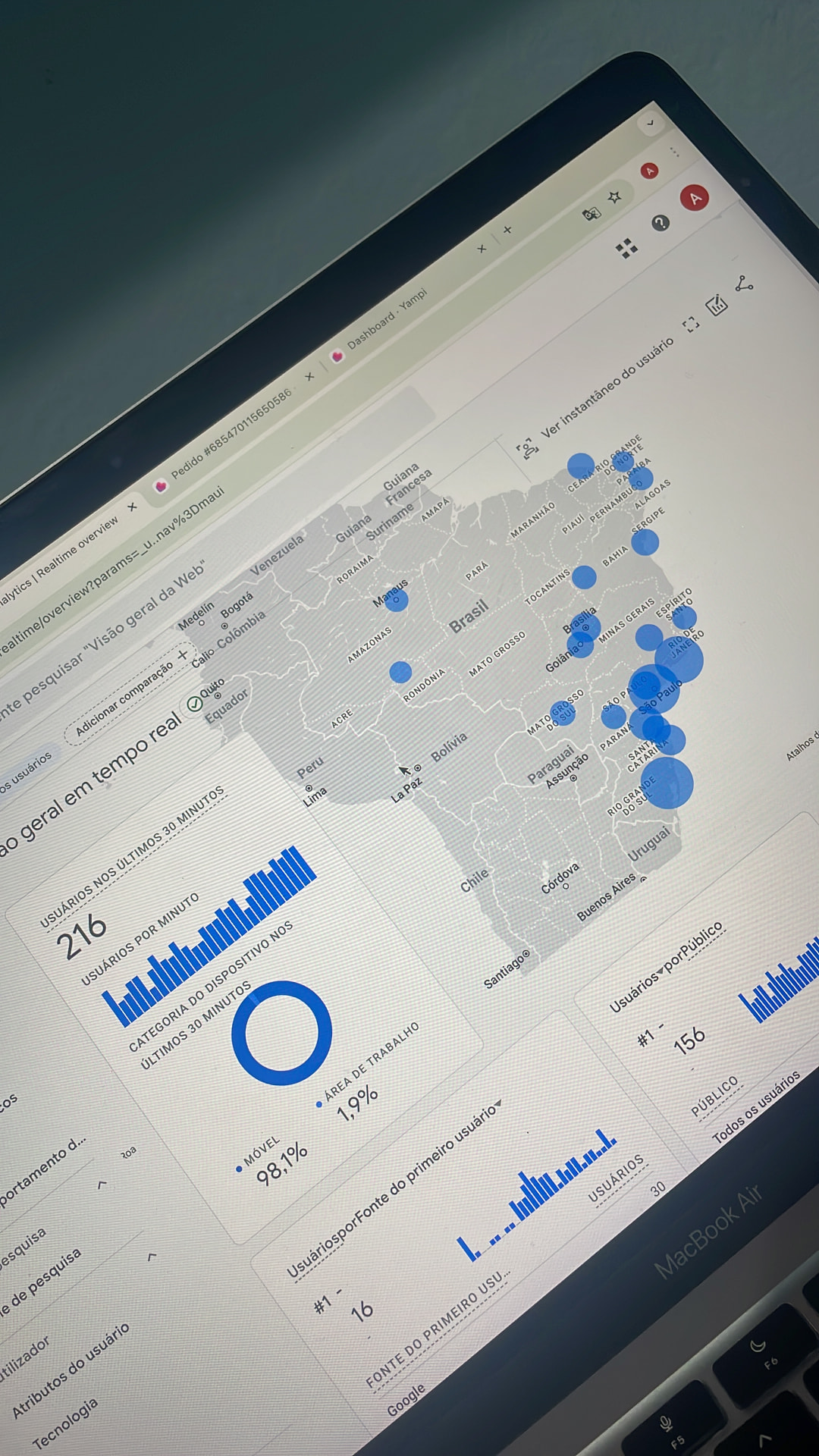Click the map bubble over Rondônia

click(x=400, y=672)
